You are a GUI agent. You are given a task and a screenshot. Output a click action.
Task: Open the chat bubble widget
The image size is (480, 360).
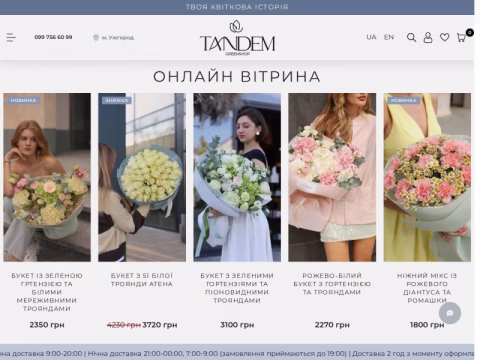click(x=450, y=313)
